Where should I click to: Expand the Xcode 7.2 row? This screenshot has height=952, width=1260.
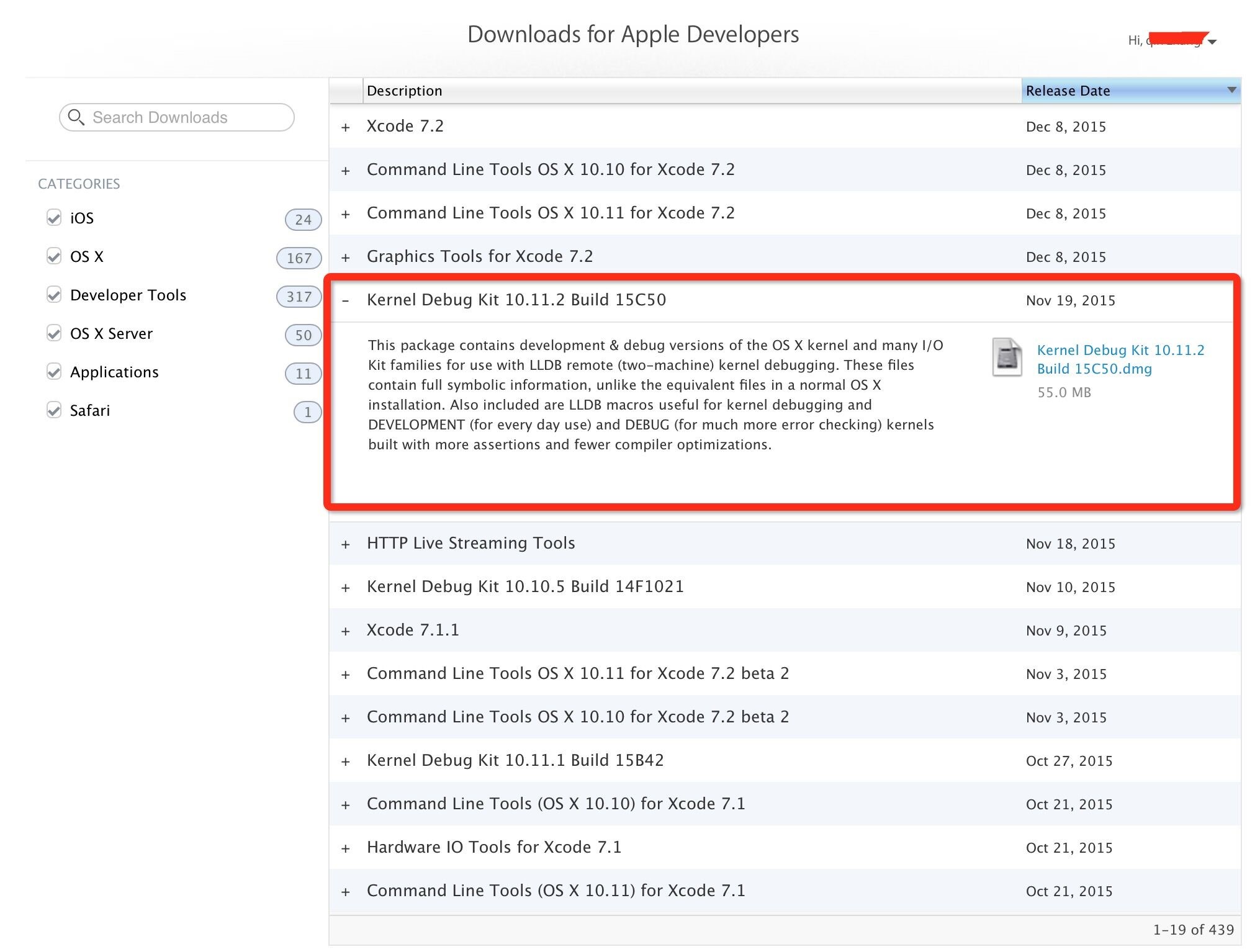coord(346,127)
